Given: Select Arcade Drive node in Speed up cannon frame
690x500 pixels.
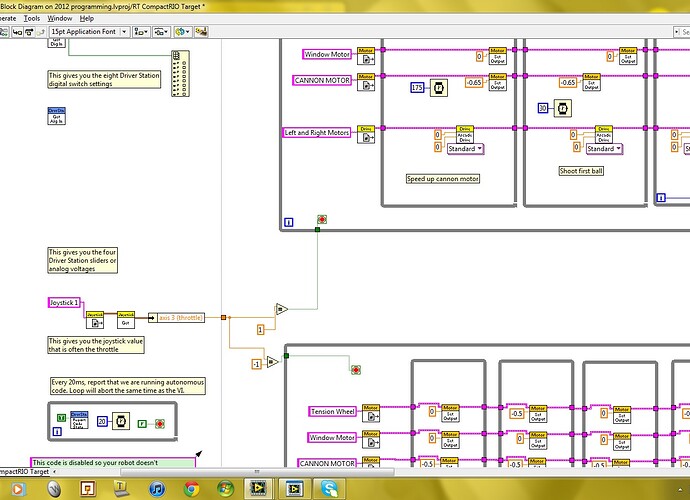Looking at the screenshot, I should click(x=465, y=135).
